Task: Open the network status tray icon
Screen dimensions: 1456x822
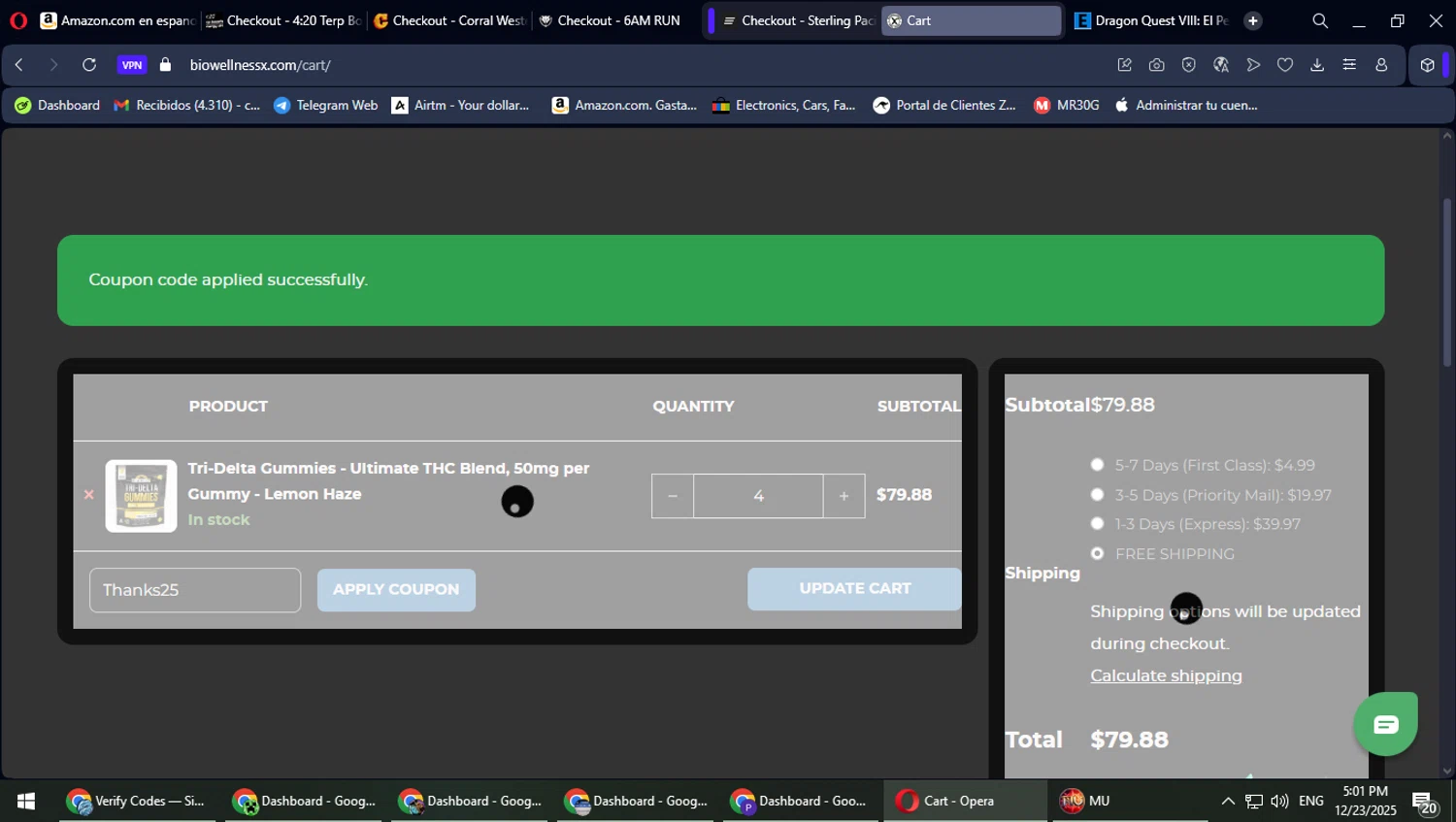Action: pyautogui.click(x=1254, y=801)
